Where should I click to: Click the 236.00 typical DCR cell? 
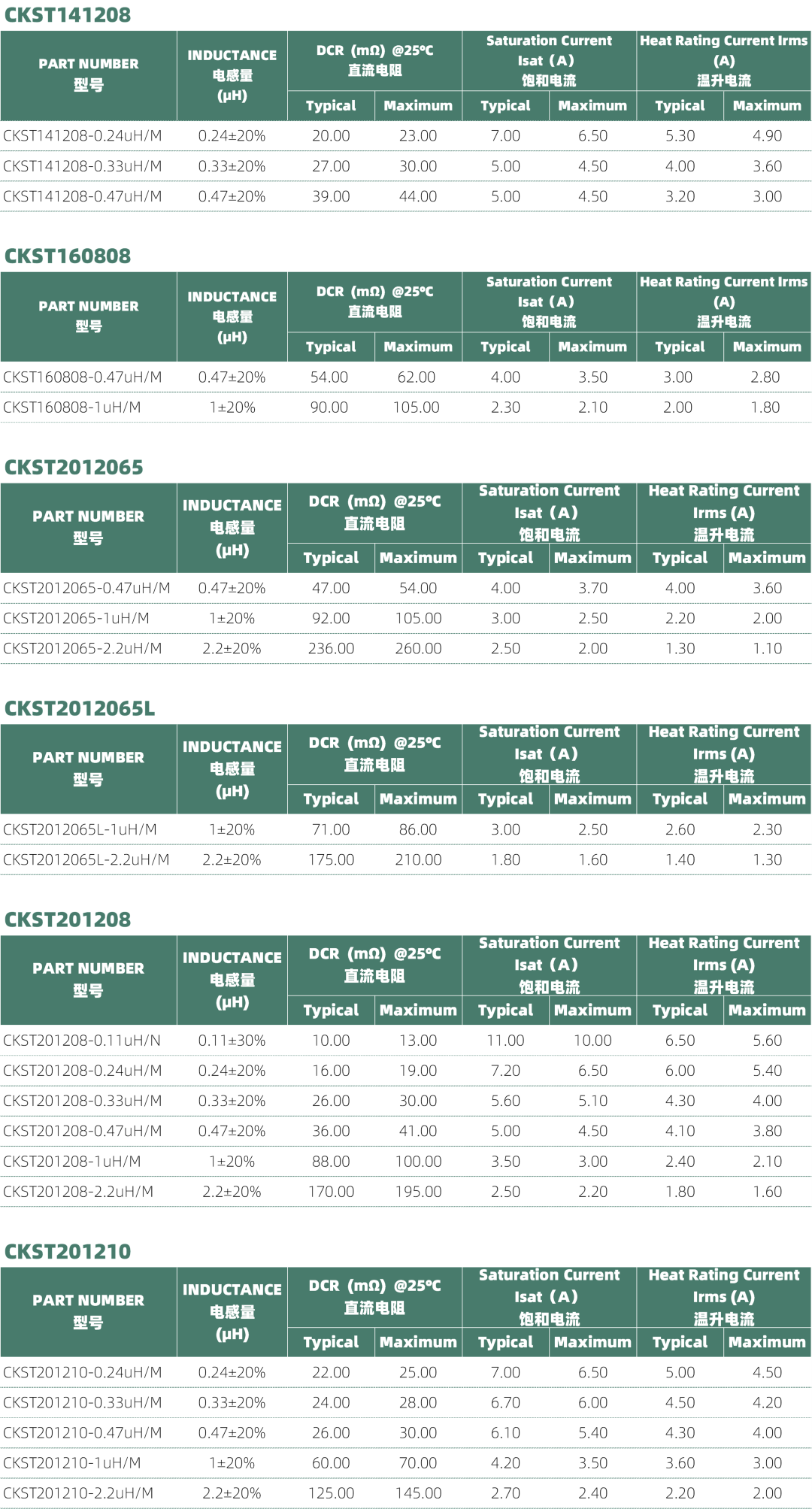(x=331, y=649)
